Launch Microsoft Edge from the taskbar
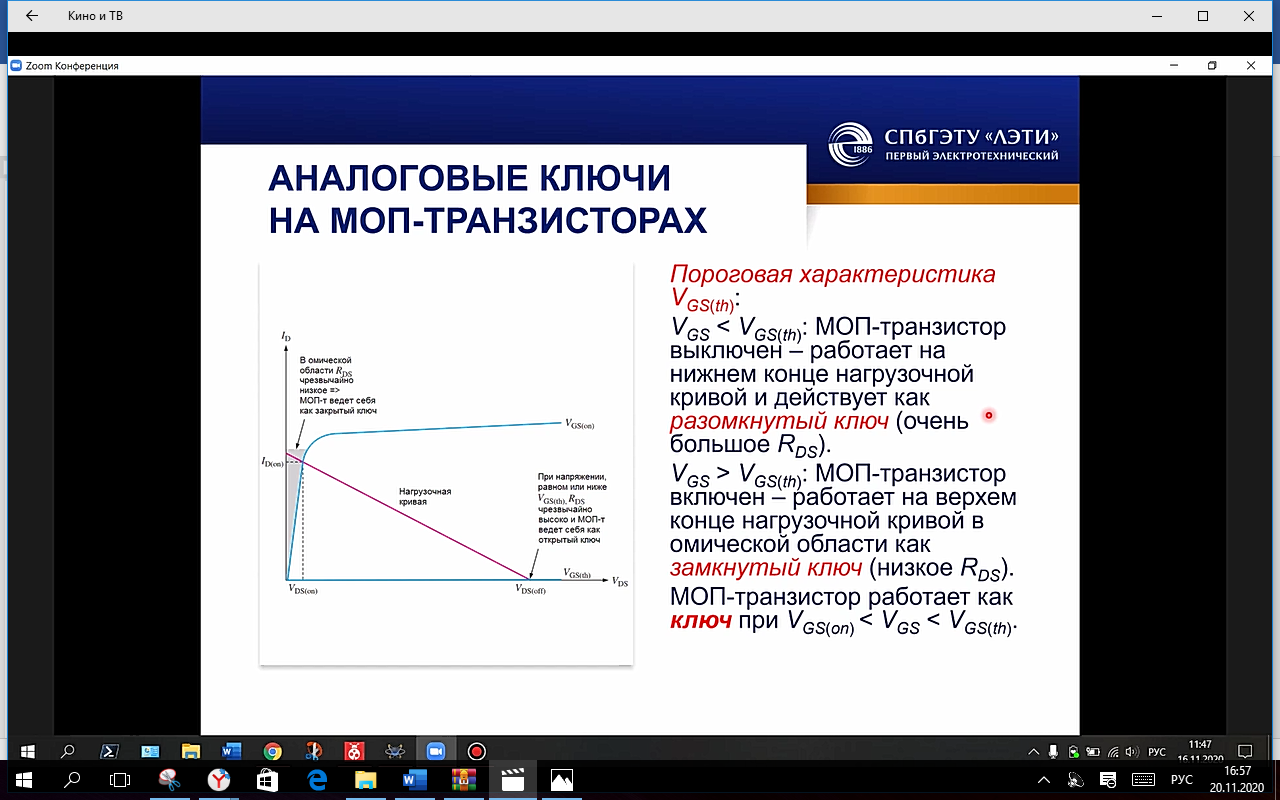Viewport: 1280px width, 800px height. click(x=316, y=779)
